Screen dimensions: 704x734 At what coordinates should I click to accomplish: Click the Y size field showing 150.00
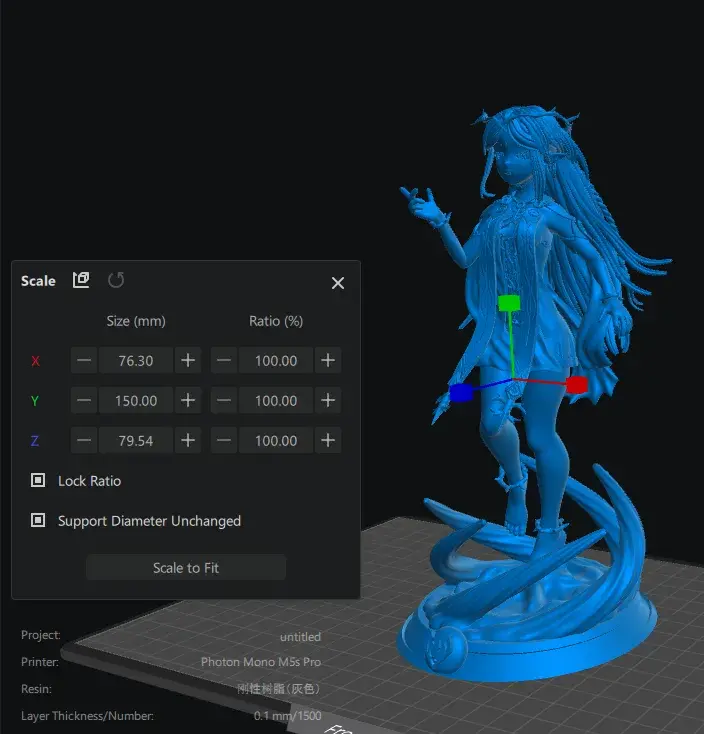(x=136, y=400)
